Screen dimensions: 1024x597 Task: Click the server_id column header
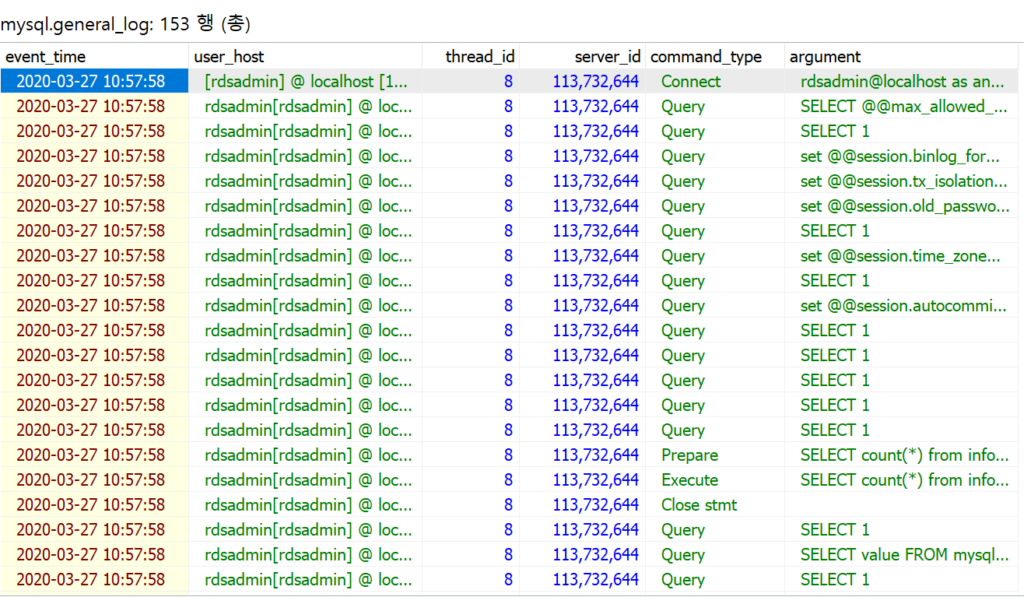click(x=607, y=57)
